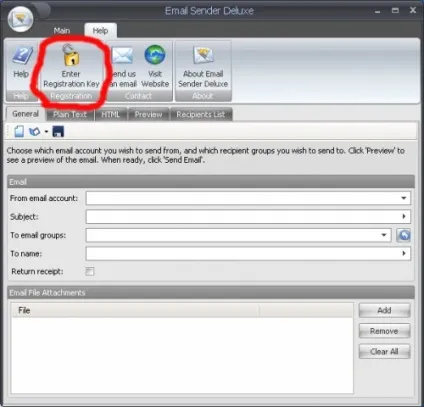Click the Remove attachment button
The image size is (424, 407).
coord(384,331)
